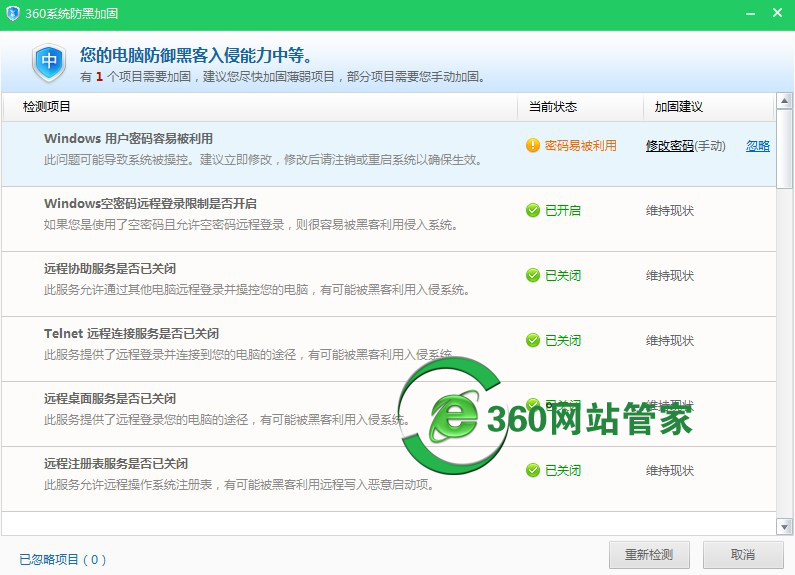The width and height of the screenshot is (795, 575).
Task: Click 已开启 status text
Action: tap(563, 210)
